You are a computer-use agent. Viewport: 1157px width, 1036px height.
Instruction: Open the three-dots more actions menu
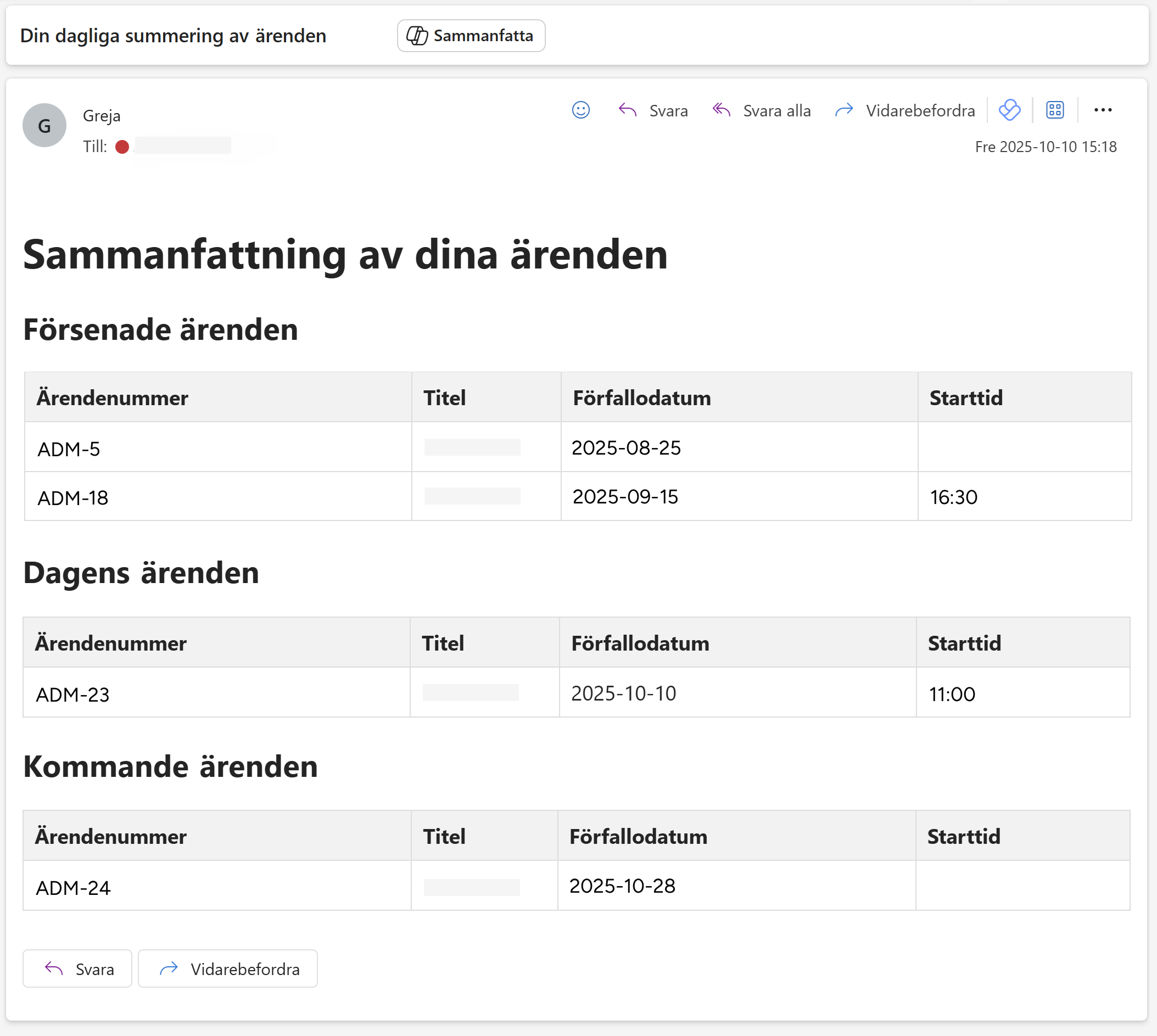pyautogui.click(x=1102, y=110)
